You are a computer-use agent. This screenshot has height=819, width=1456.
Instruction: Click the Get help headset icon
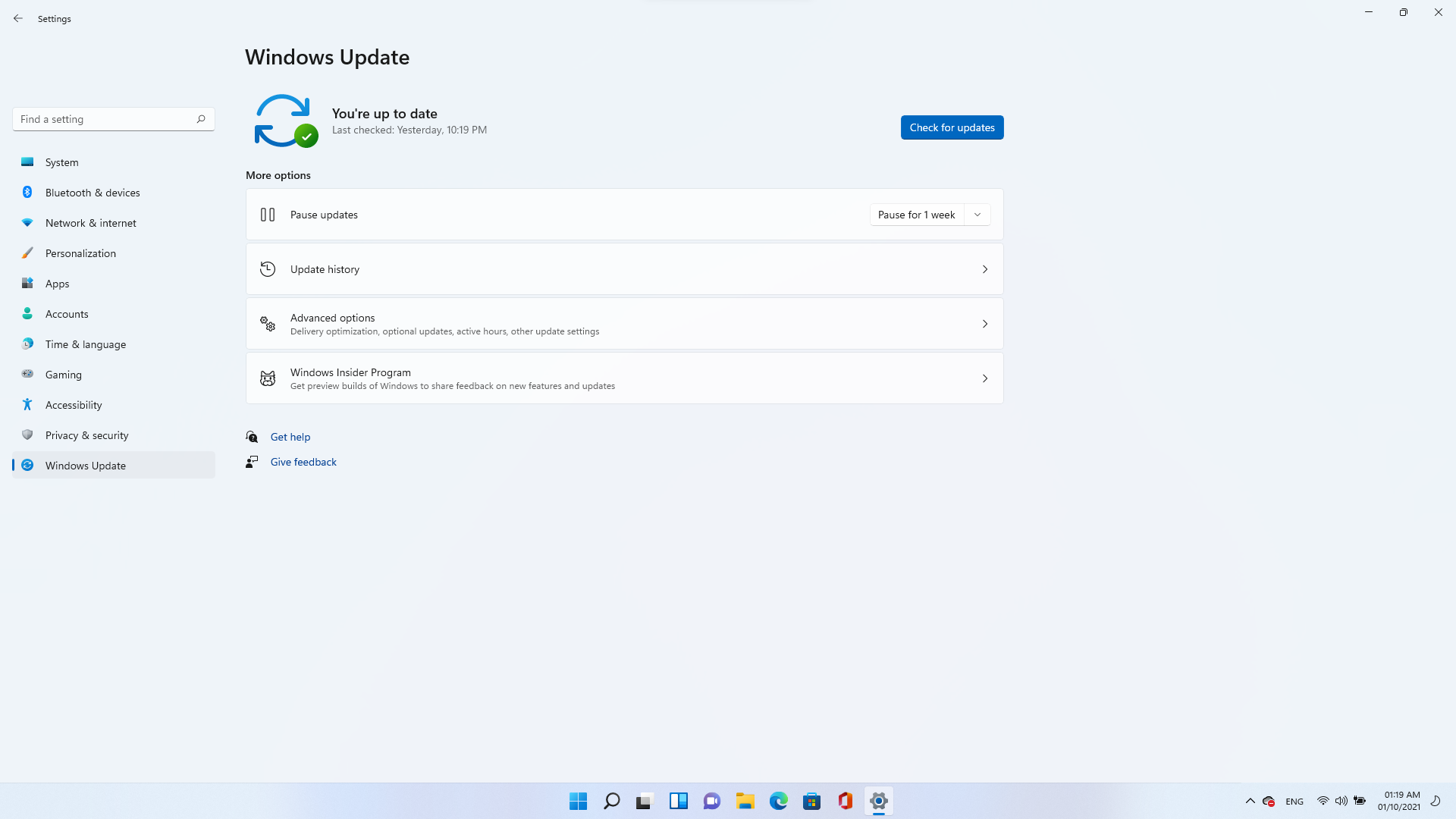tap(252, 437)
